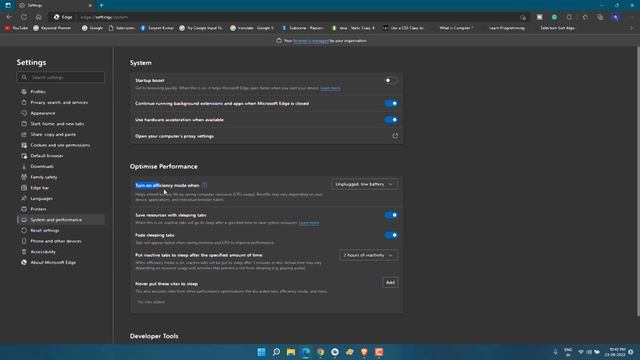Open Windows Search from taskbar

(276, 352)
